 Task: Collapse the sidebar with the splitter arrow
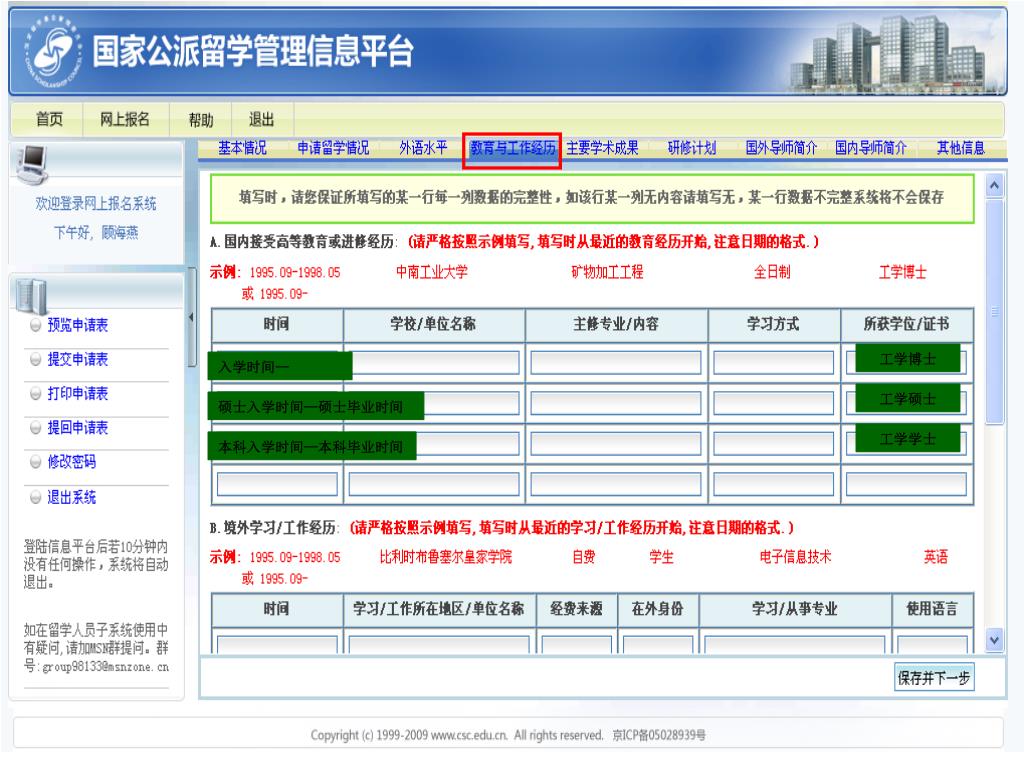pyautogui.click(x=192, y=317)
